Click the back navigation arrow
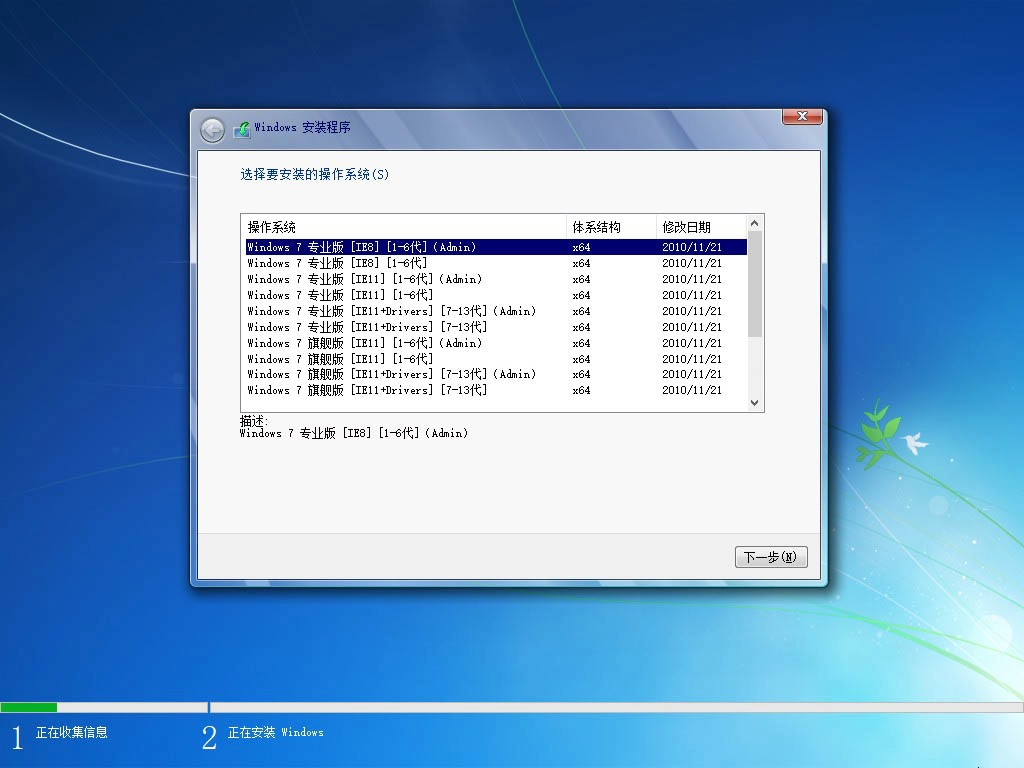The image size is (1024, 768). [213, 129]
